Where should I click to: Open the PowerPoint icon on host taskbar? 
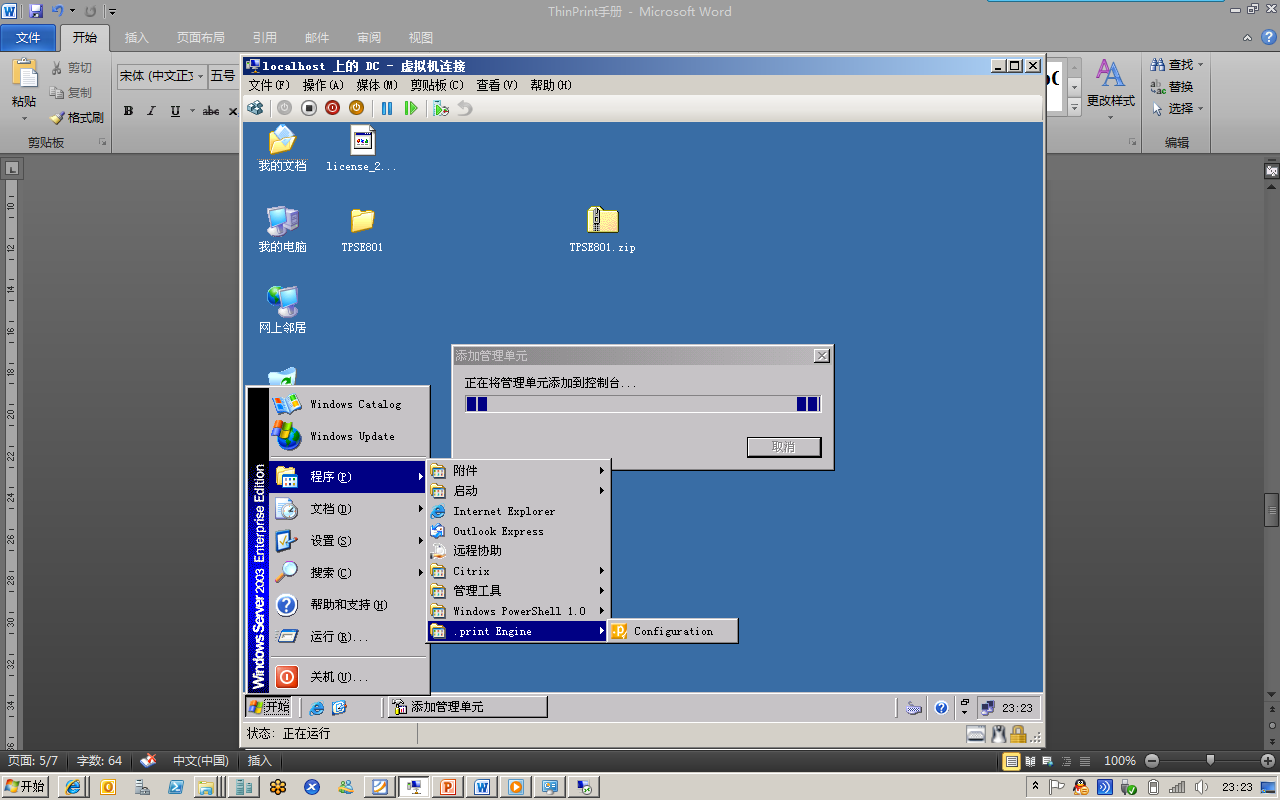448,787
